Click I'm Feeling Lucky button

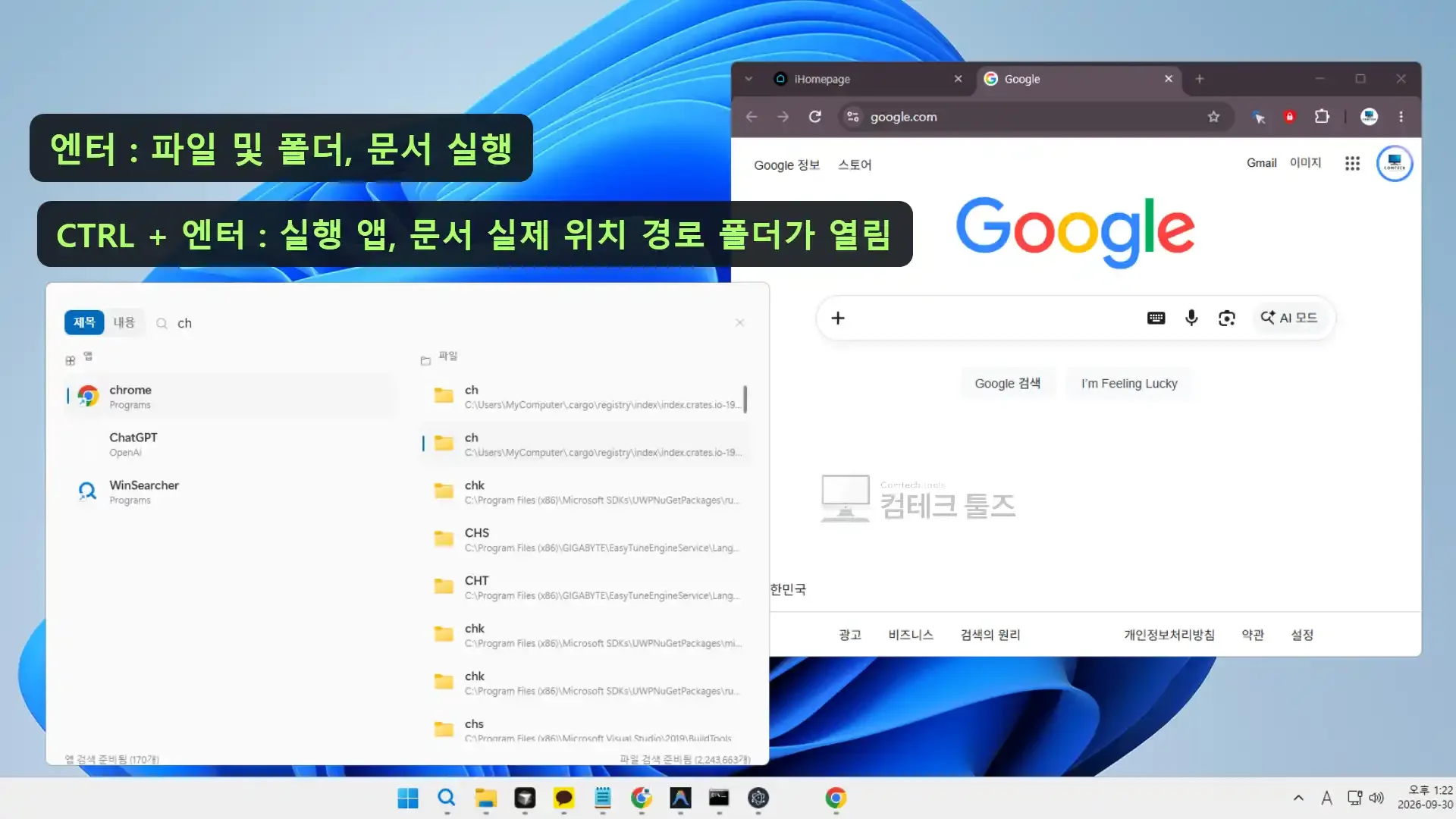(x=1129, y=384)
